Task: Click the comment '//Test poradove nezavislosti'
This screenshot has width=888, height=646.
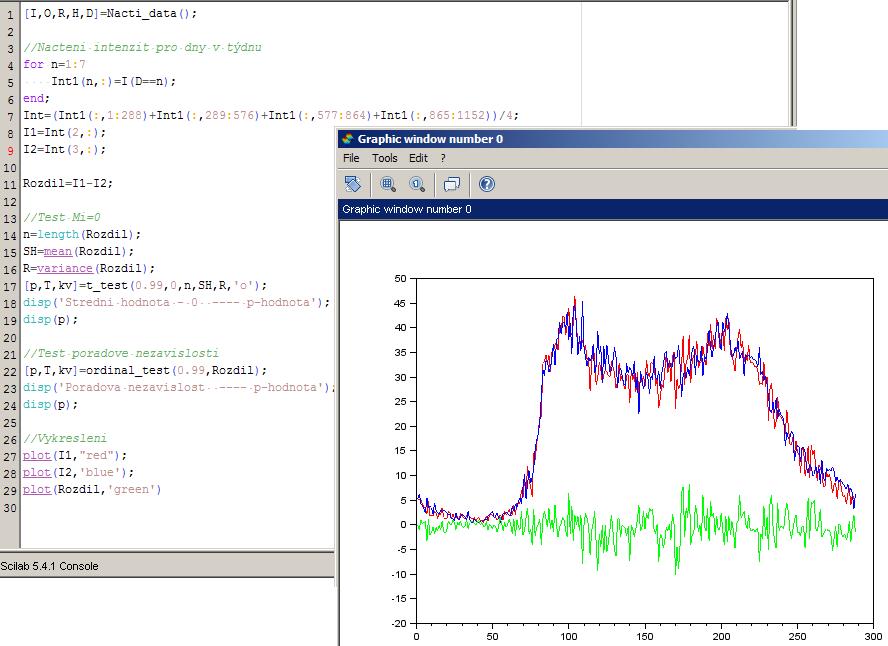Action: tap(121, 353)
